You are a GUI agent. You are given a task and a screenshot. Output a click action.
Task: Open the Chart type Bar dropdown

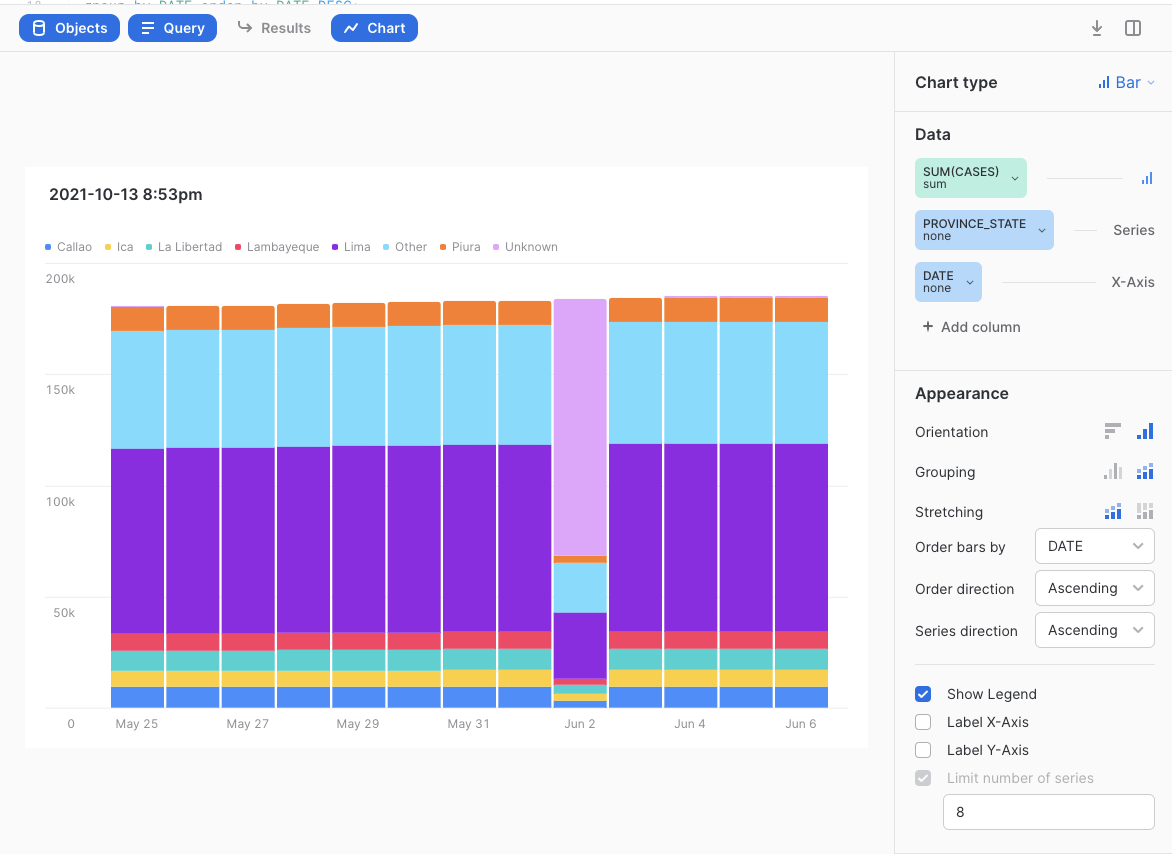(x=1126, y=83)
